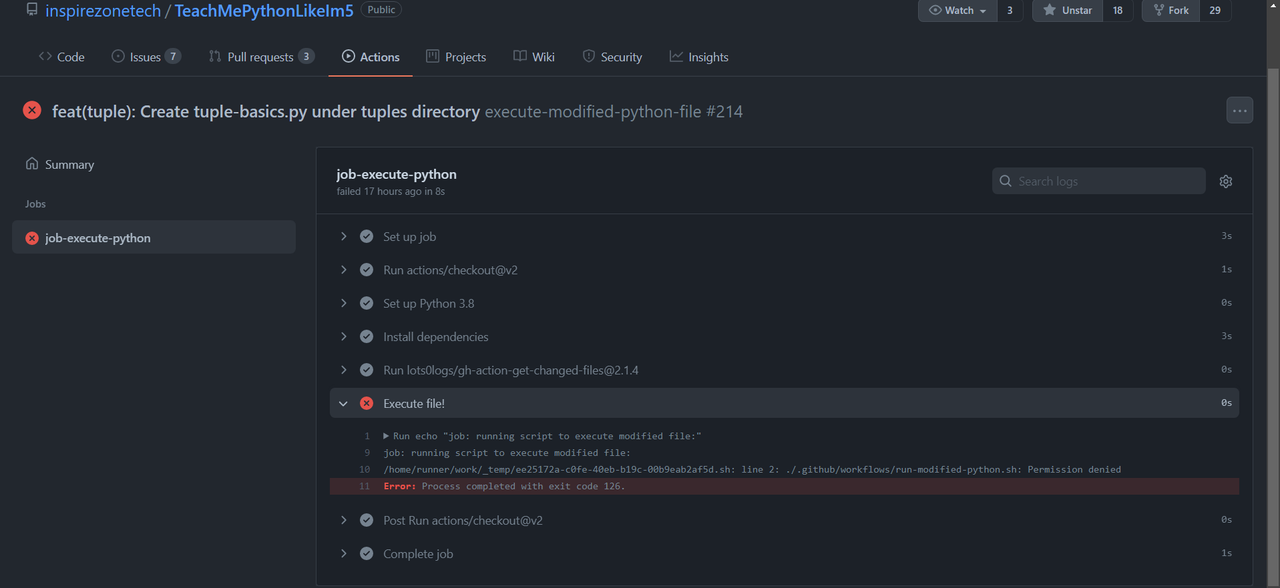Screen dimensions: 1280x588
Task: Click the Public visibility label
Action: (381, 10)
